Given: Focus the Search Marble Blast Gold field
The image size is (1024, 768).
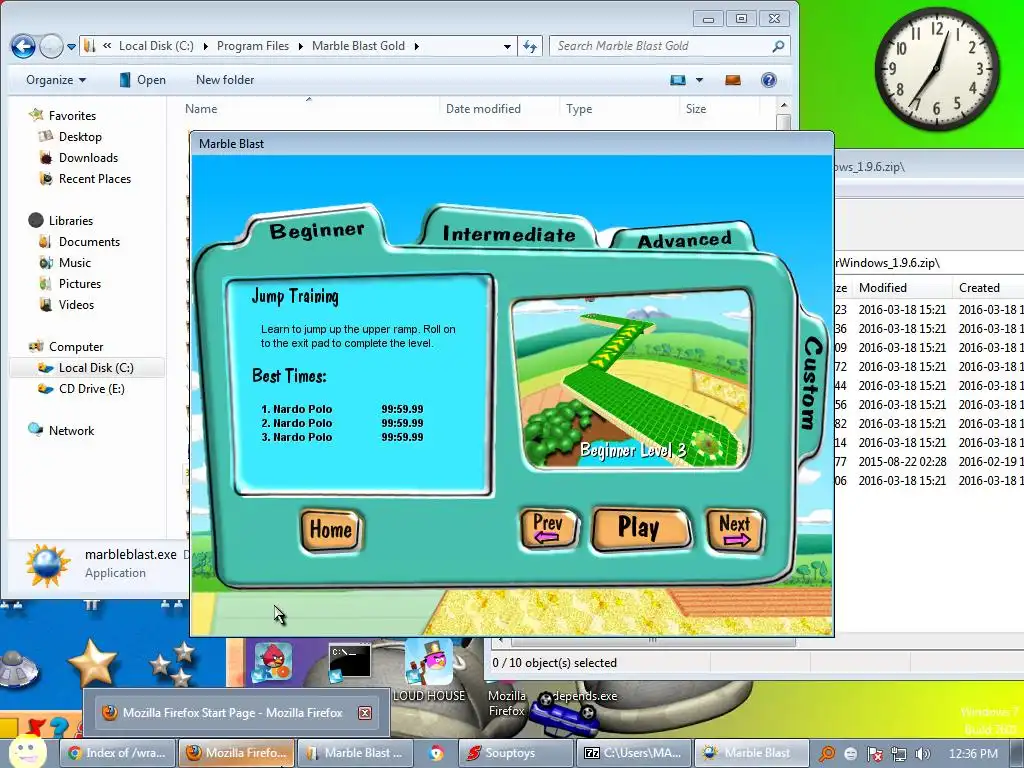Looking at the screenshot, I should [660, 46].
